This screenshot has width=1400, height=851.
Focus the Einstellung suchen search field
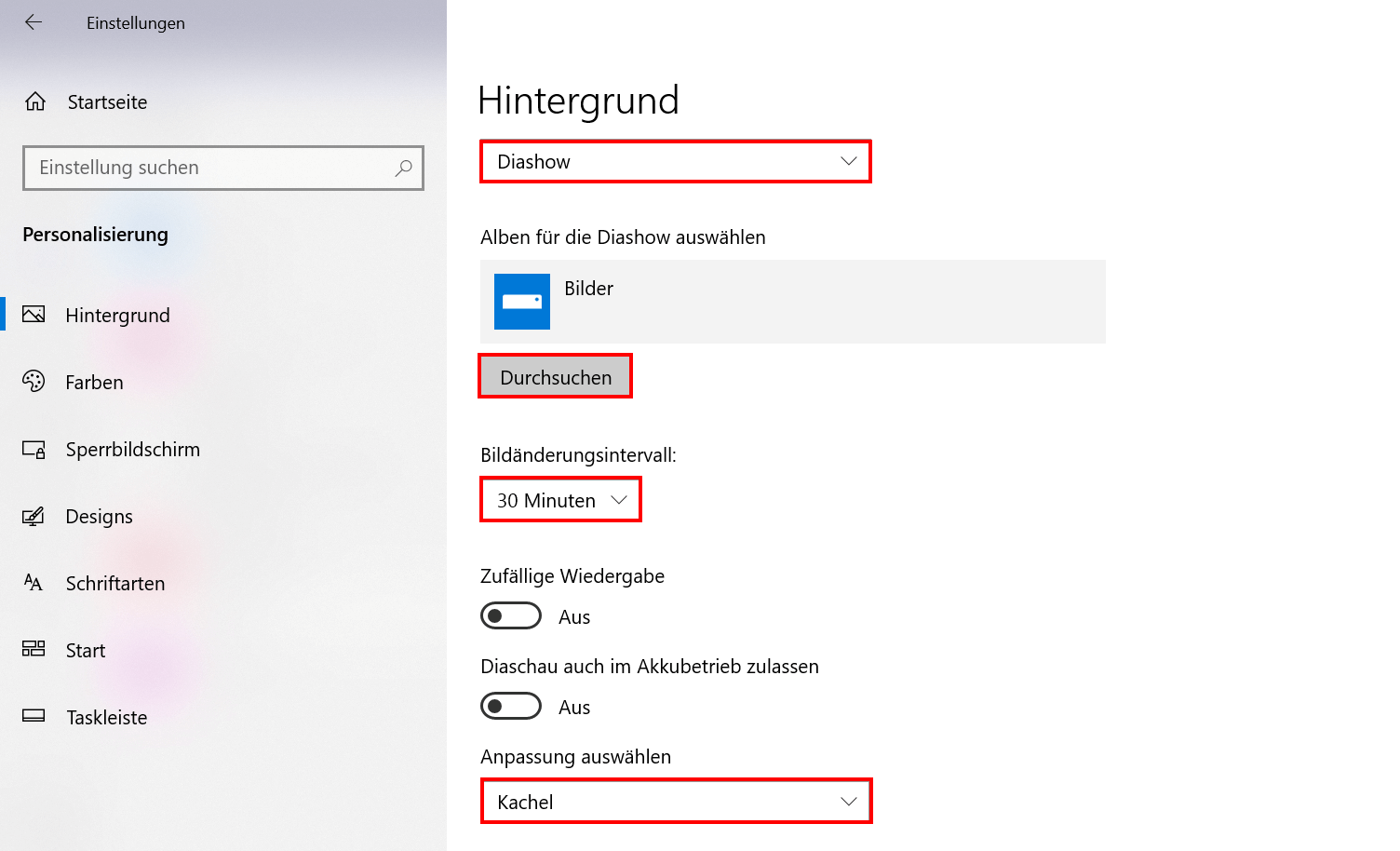pos(209,169)
